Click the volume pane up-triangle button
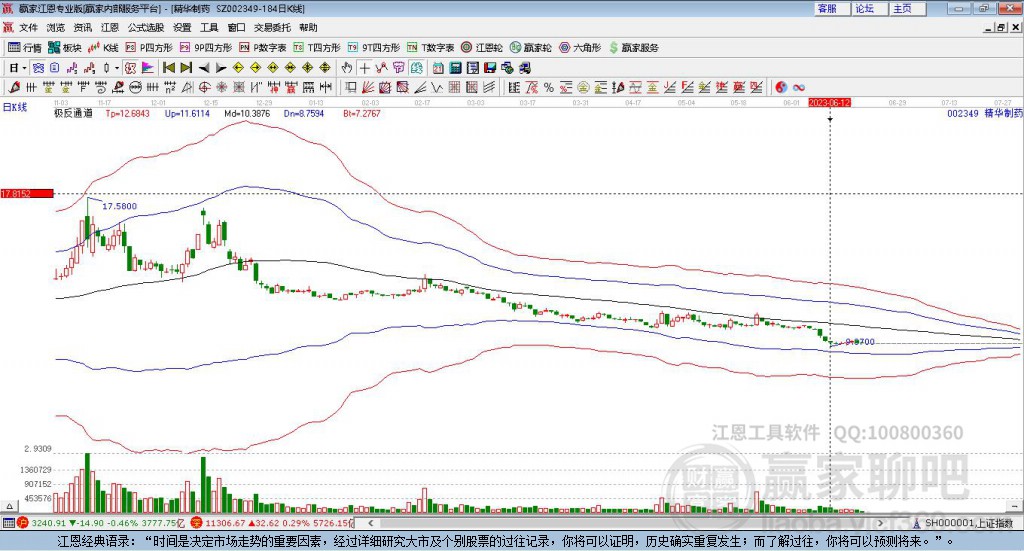 click(9, 506)
